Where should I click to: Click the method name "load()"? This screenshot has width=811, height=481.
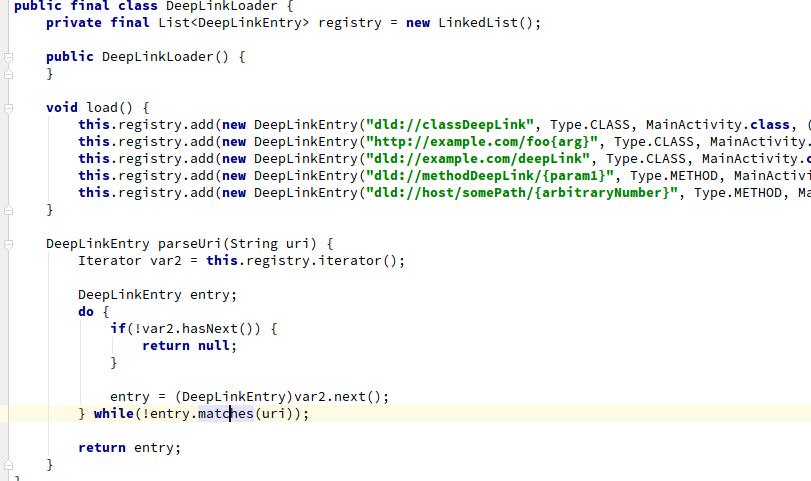pyautogui.click(x=110, y=108)
